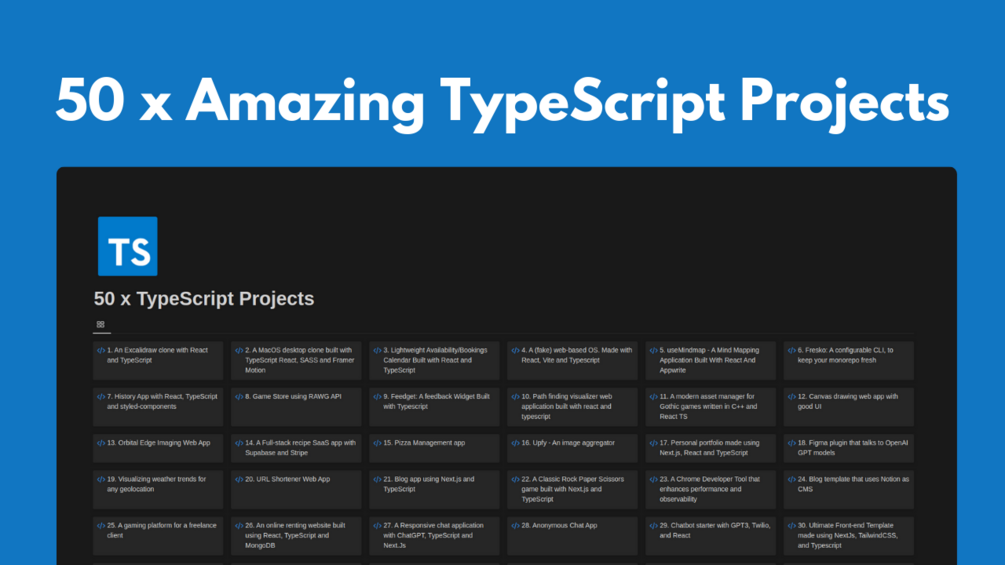
Task: Click code icon on Personal portfolio card
Action: click(x=654, y=443)
